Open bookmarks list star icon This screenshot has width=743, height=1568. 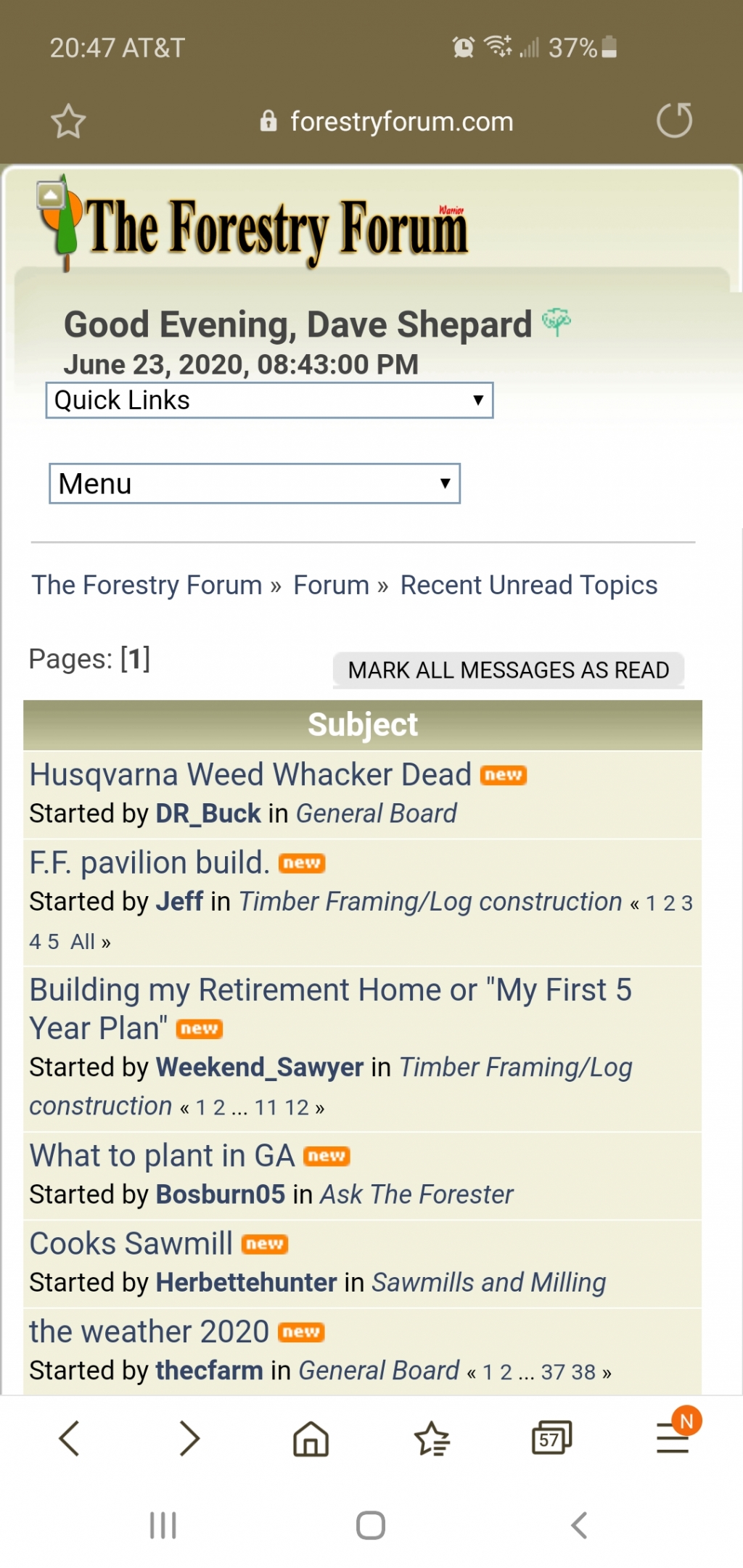[x=432, y=1438]
